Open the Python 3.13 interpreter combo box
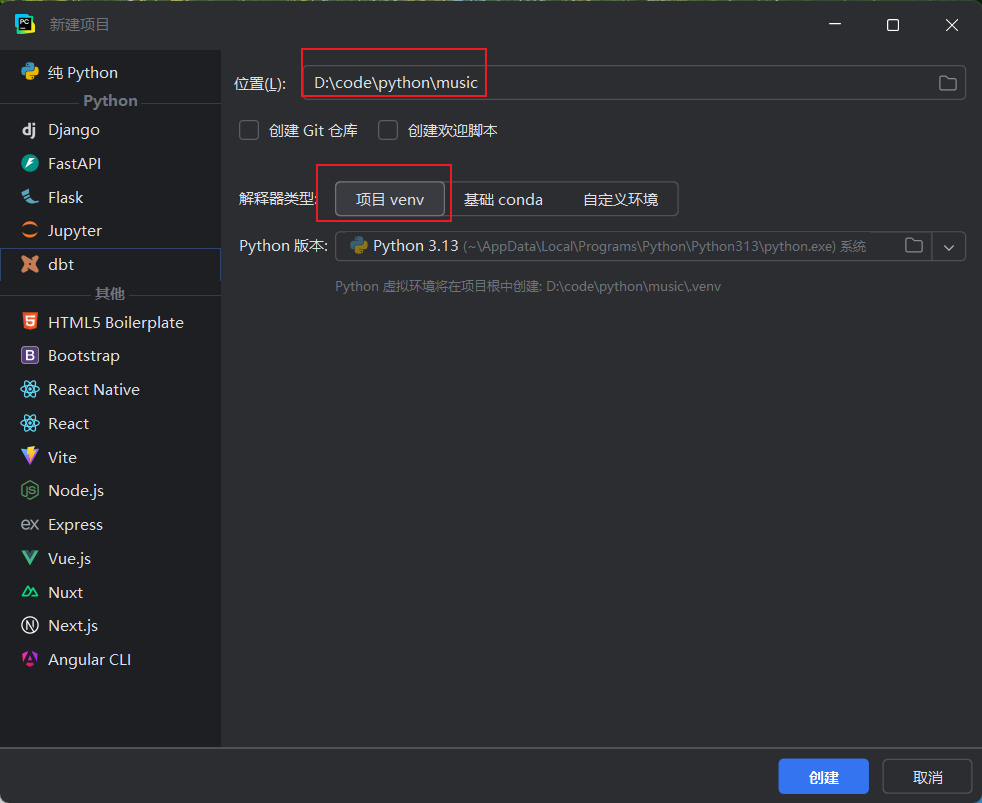This screenshot has width=982, height=803. click(650, 246)
